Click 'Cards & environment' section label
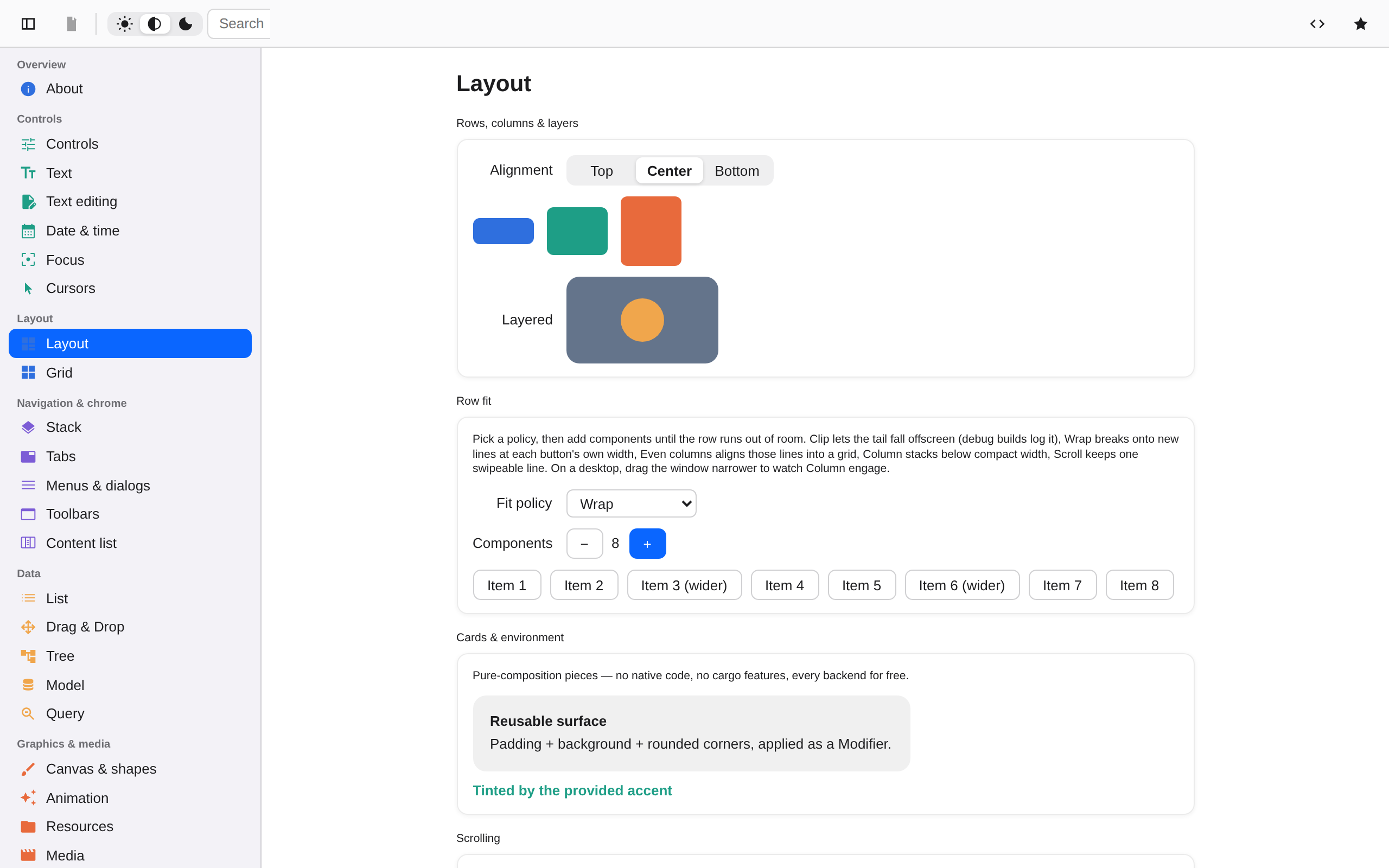 pyautogui.click(x=509, y=637)
